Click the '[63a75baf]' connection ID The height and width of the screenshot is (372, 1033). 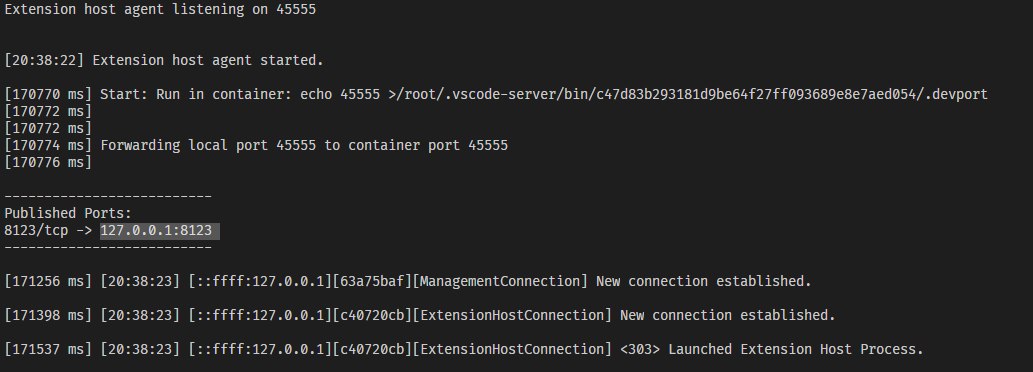coord(372,281)
